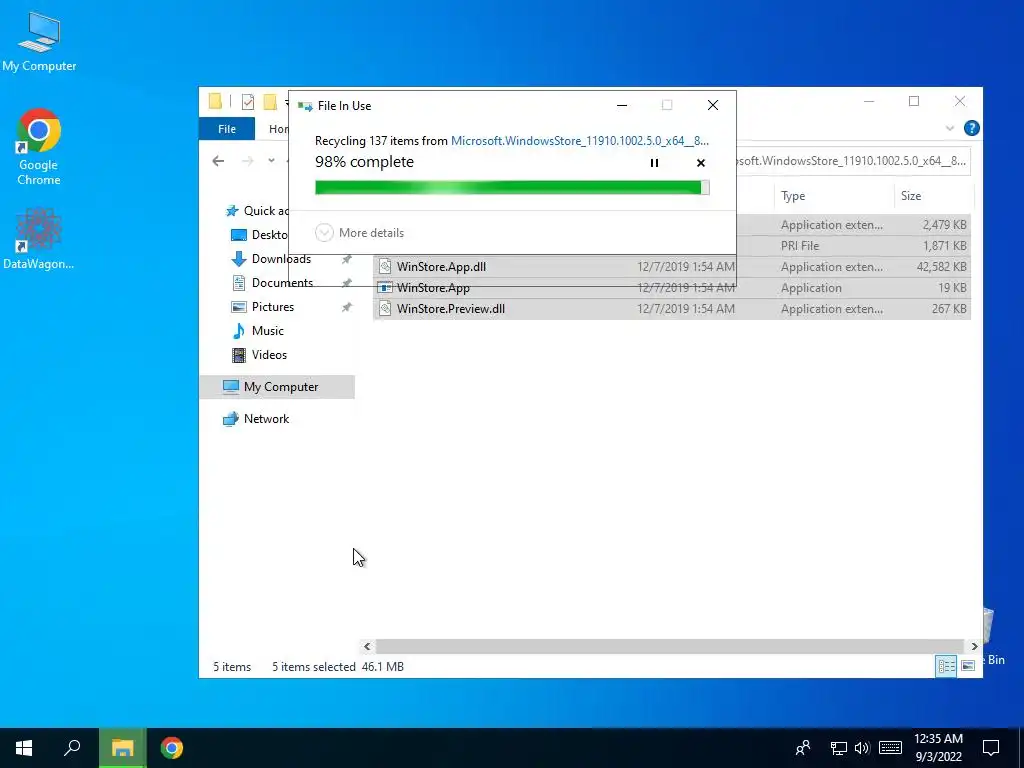Minimize the File In Use dialog
1024x768 pixels.
[x=622, y=105]
